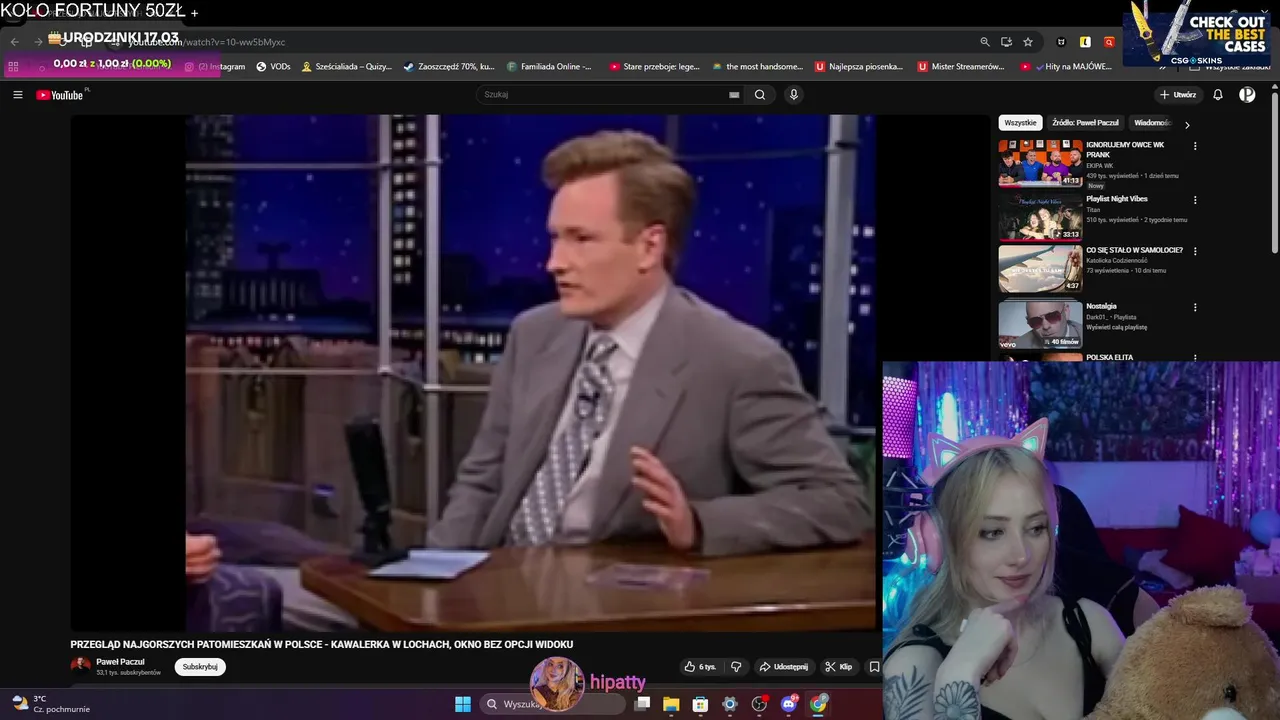This screenshot has height=720, width=1280.
Task: Create a clip with the Klip button
Action: (838, 667)
